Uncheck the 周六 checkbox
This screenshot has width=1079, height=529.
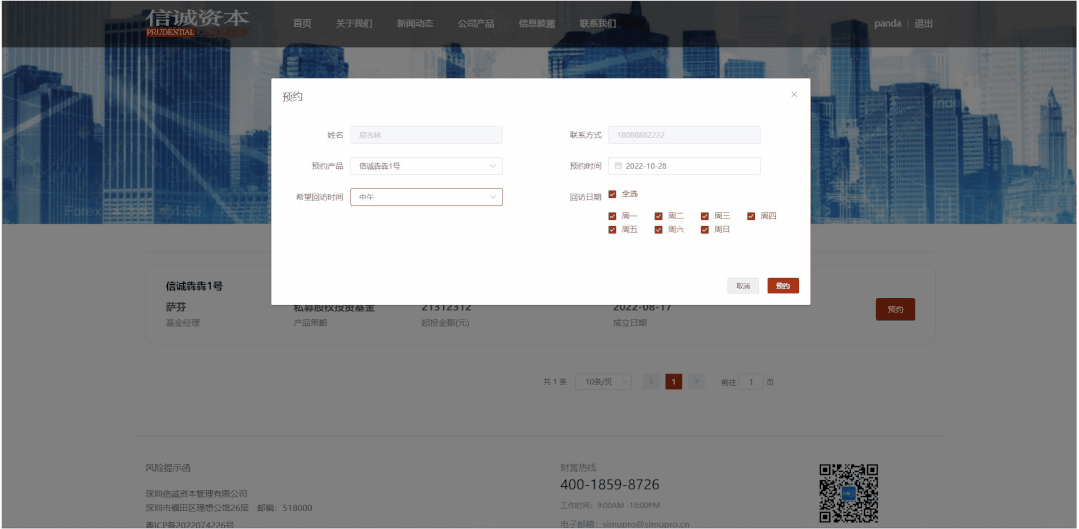coord(659,230)
